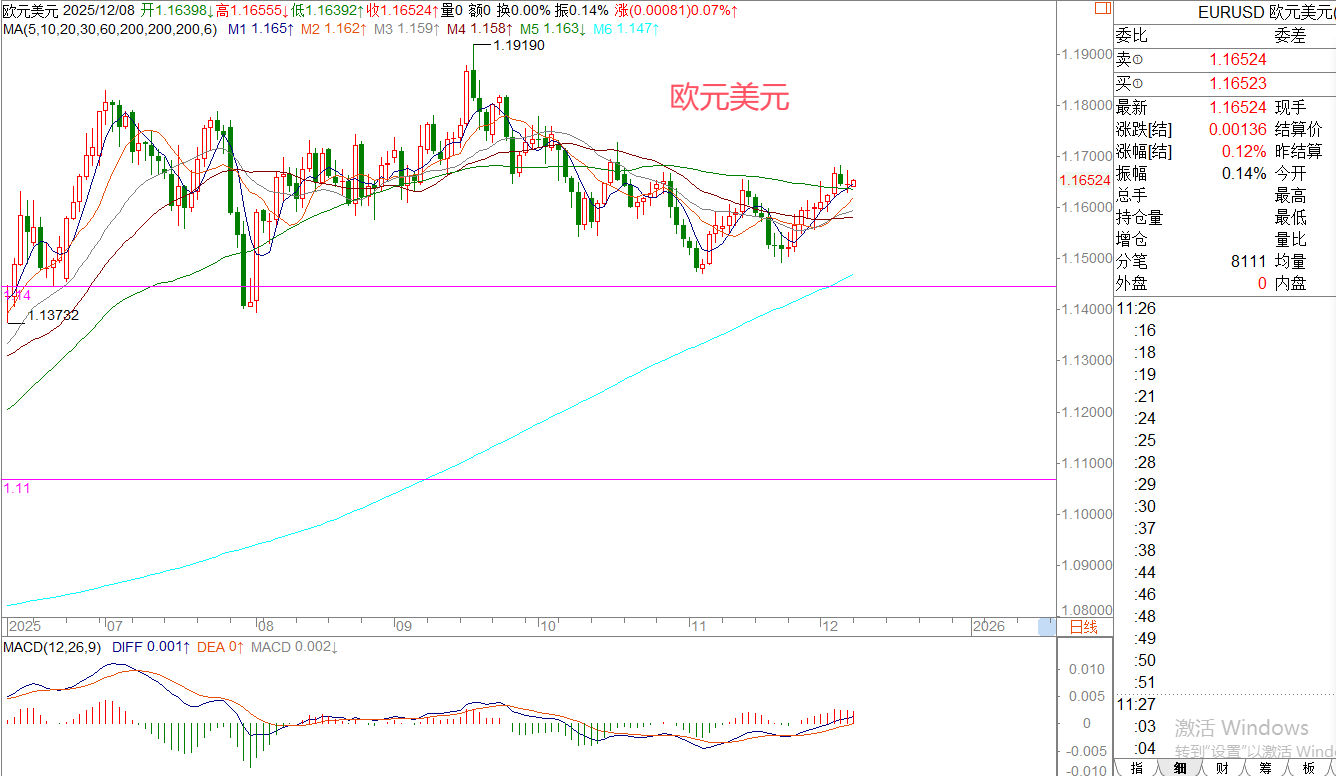Switch to the 财 tab

(x=1223, y=767)
